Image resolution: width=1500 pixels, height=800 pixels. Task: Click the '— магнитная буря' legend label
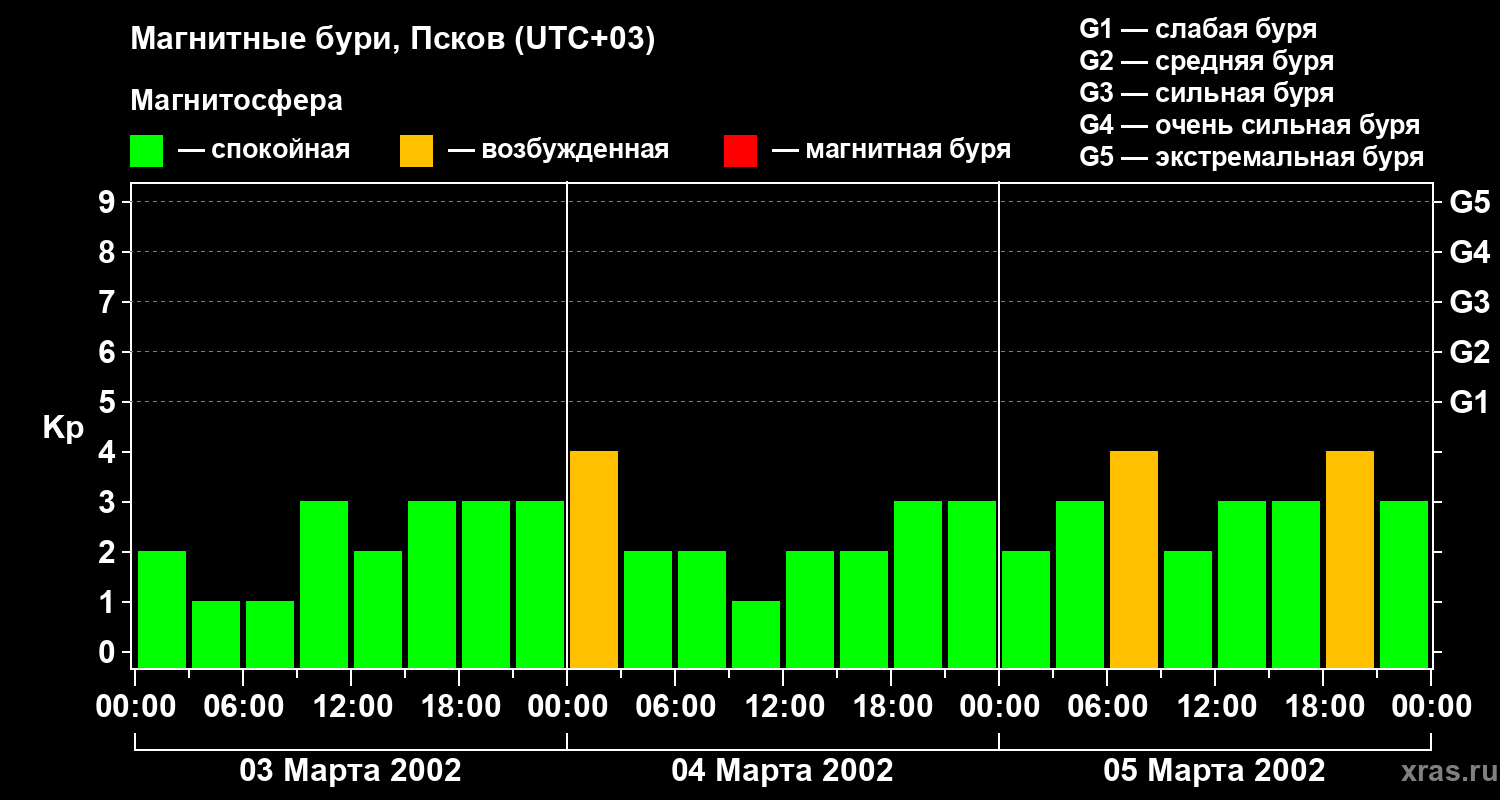point(891,150)
